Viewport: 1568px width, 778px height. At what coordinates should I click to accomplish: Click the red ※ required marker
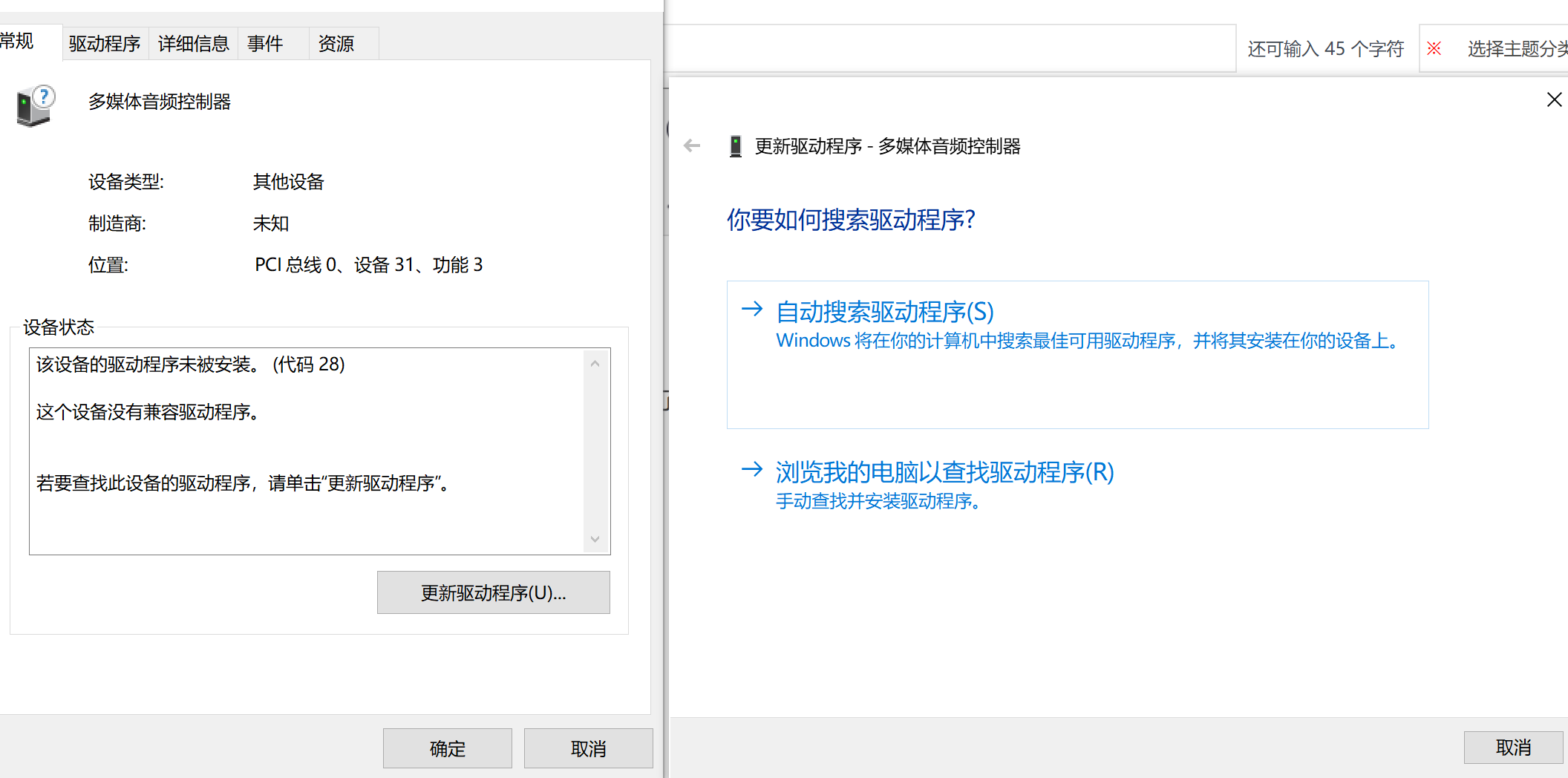point(1434,49)
